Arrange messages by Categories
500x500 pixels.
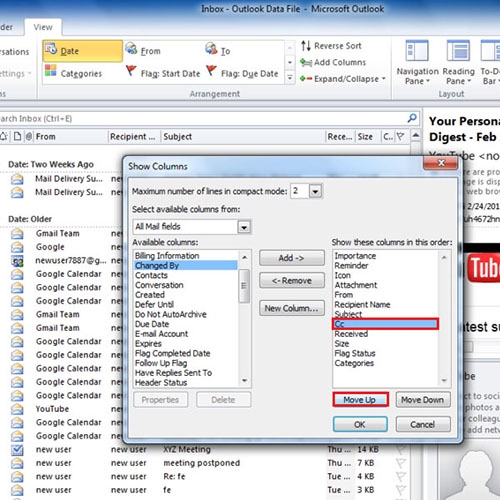[73, 73]
